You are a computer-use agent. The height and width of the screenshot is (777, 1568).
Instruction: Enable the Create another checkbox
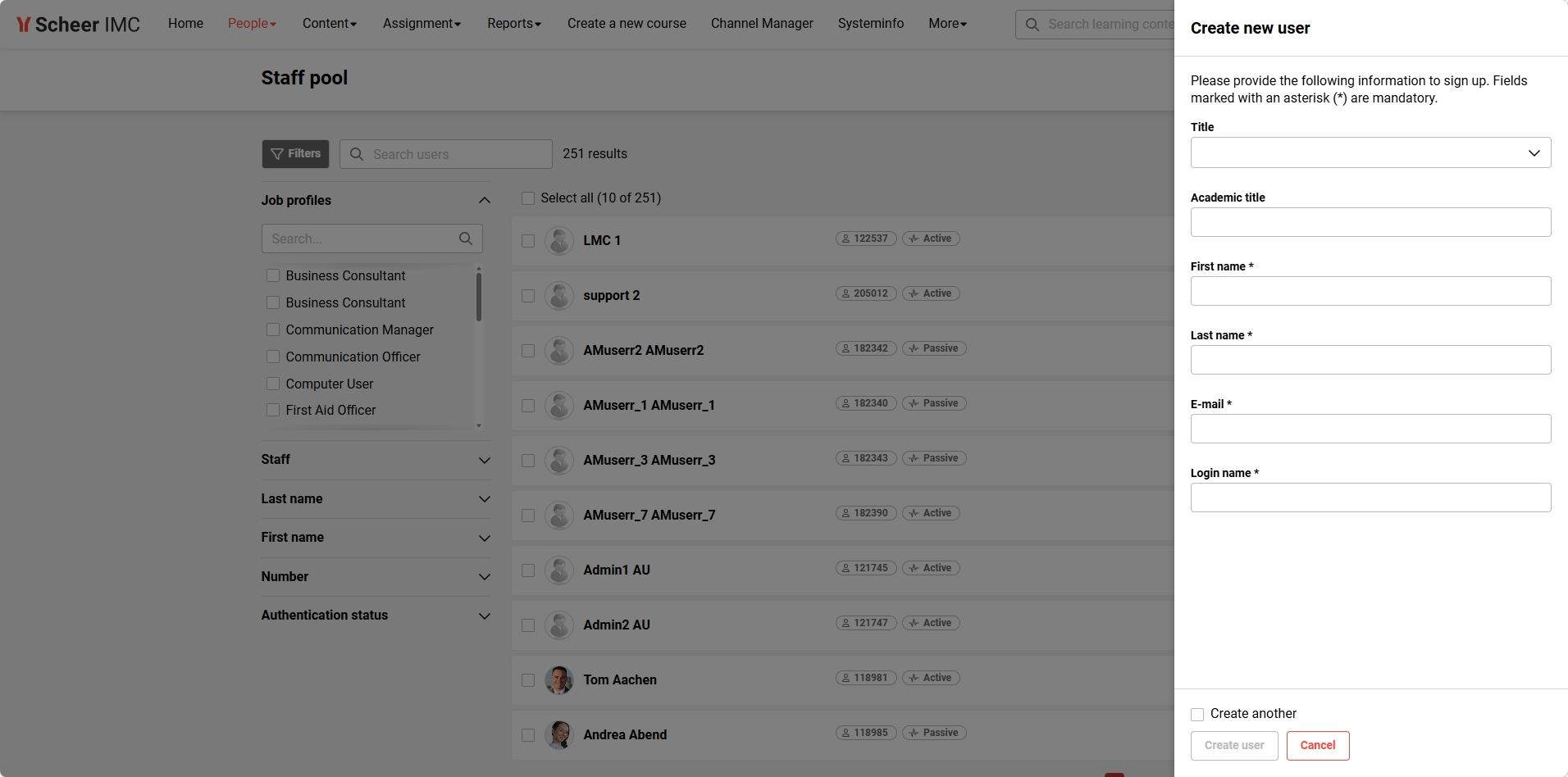(1197, 714)
